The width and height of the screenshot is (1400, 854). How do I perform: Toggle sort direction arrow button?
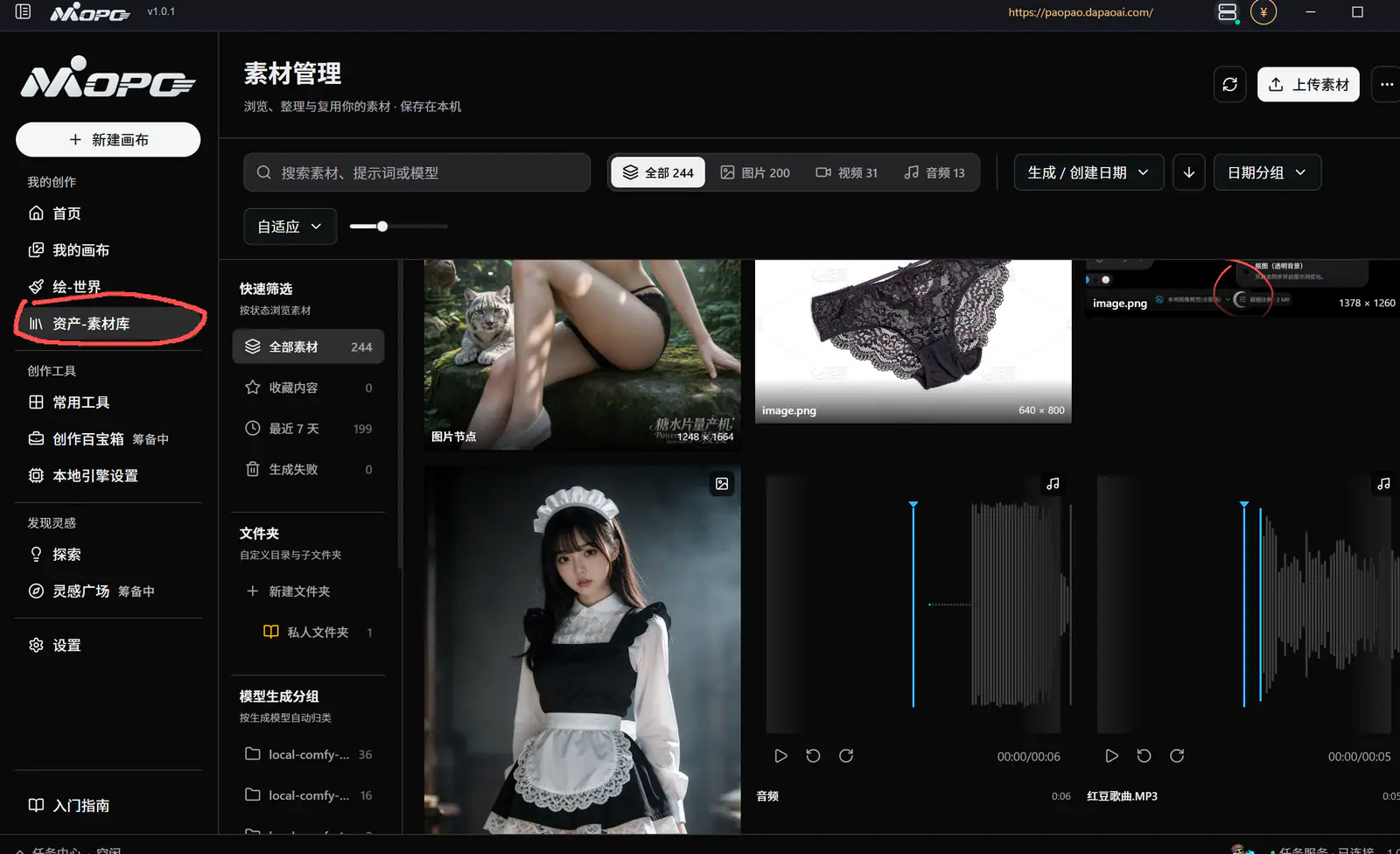(x=1189, y=172)
